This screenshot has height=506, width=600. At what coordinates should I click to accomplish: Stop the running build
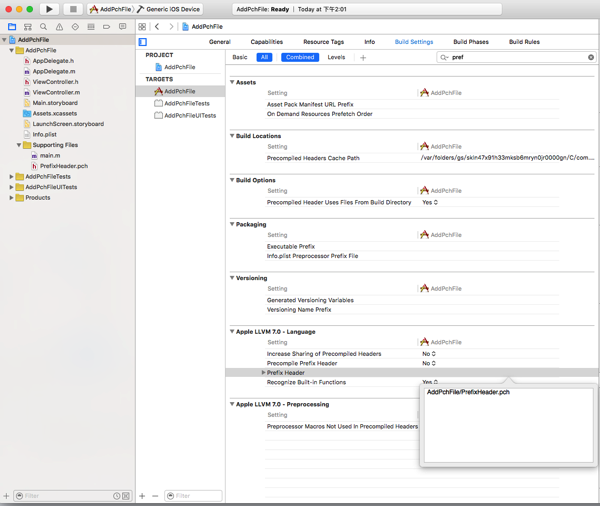click(73, 9)
